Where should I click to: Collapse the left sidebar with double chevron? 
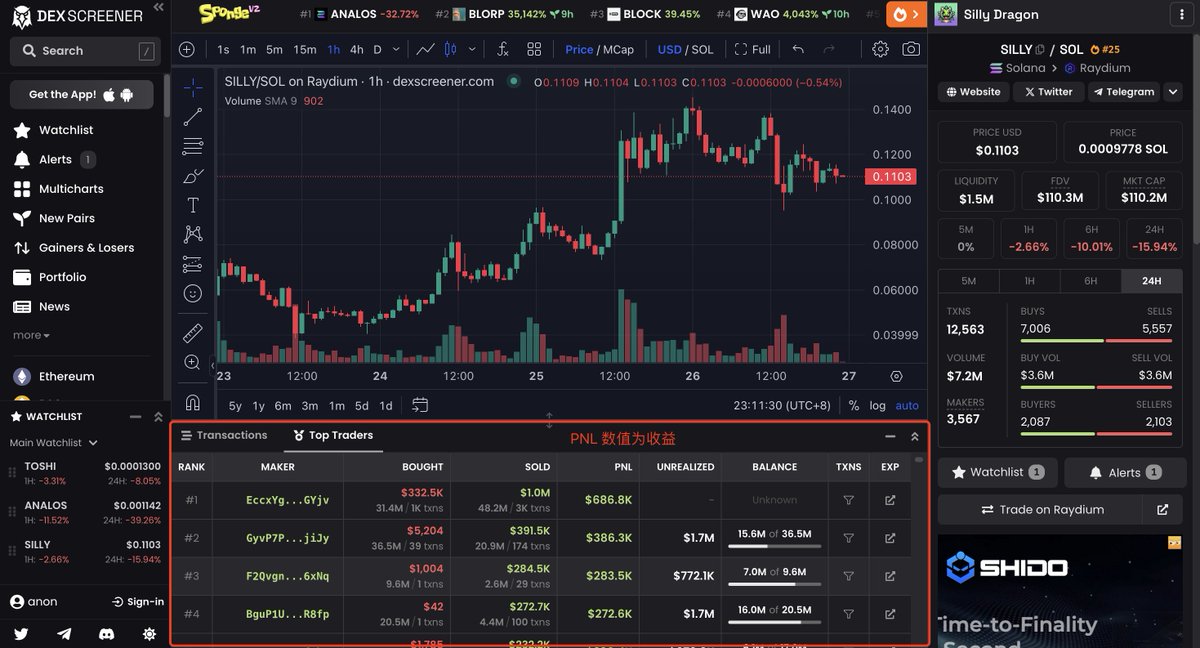click(x=158, y=7)
